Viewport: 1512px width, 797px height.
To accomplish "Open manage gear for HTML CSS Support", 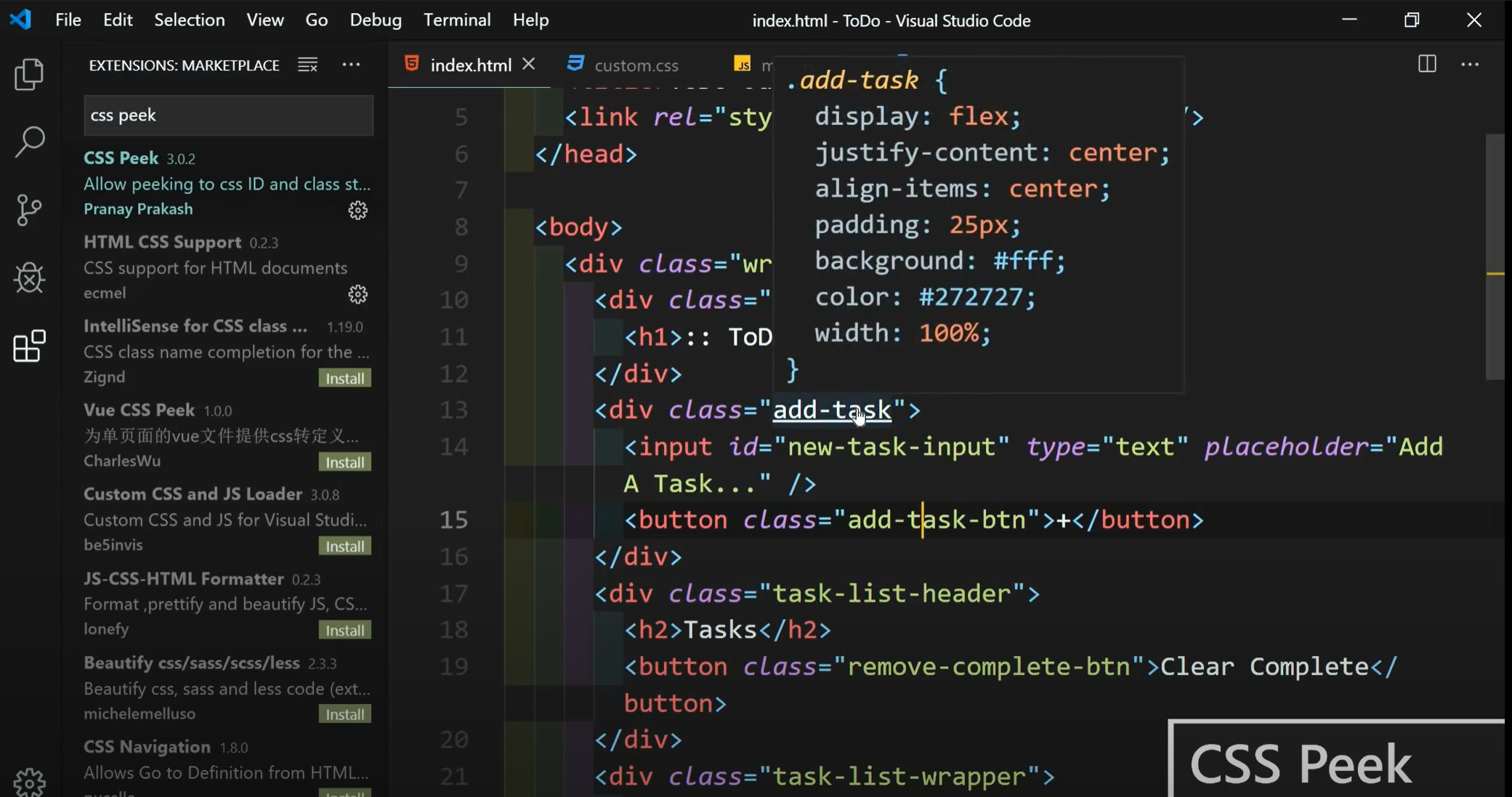I will click(x=357, y=294).
